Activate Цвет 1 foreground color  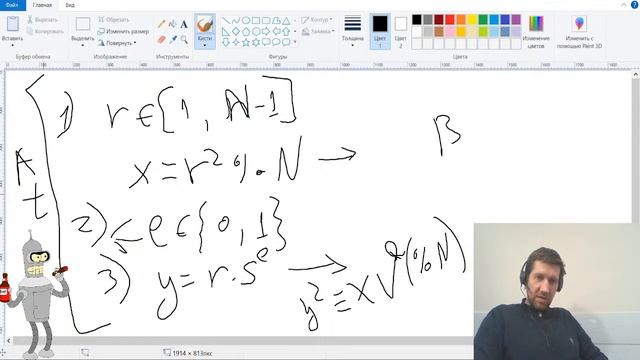[x=380, y=32]
